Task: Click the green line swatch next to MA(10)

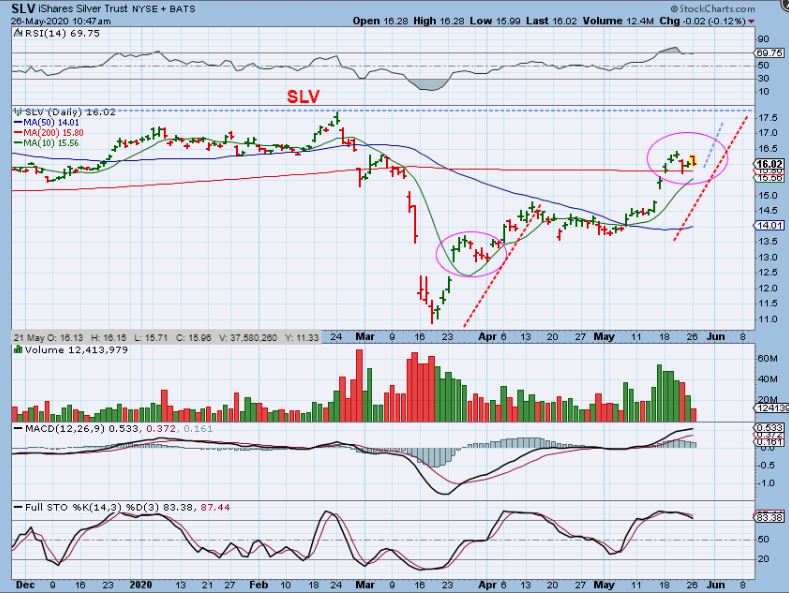Action: (x=18, y=143)
